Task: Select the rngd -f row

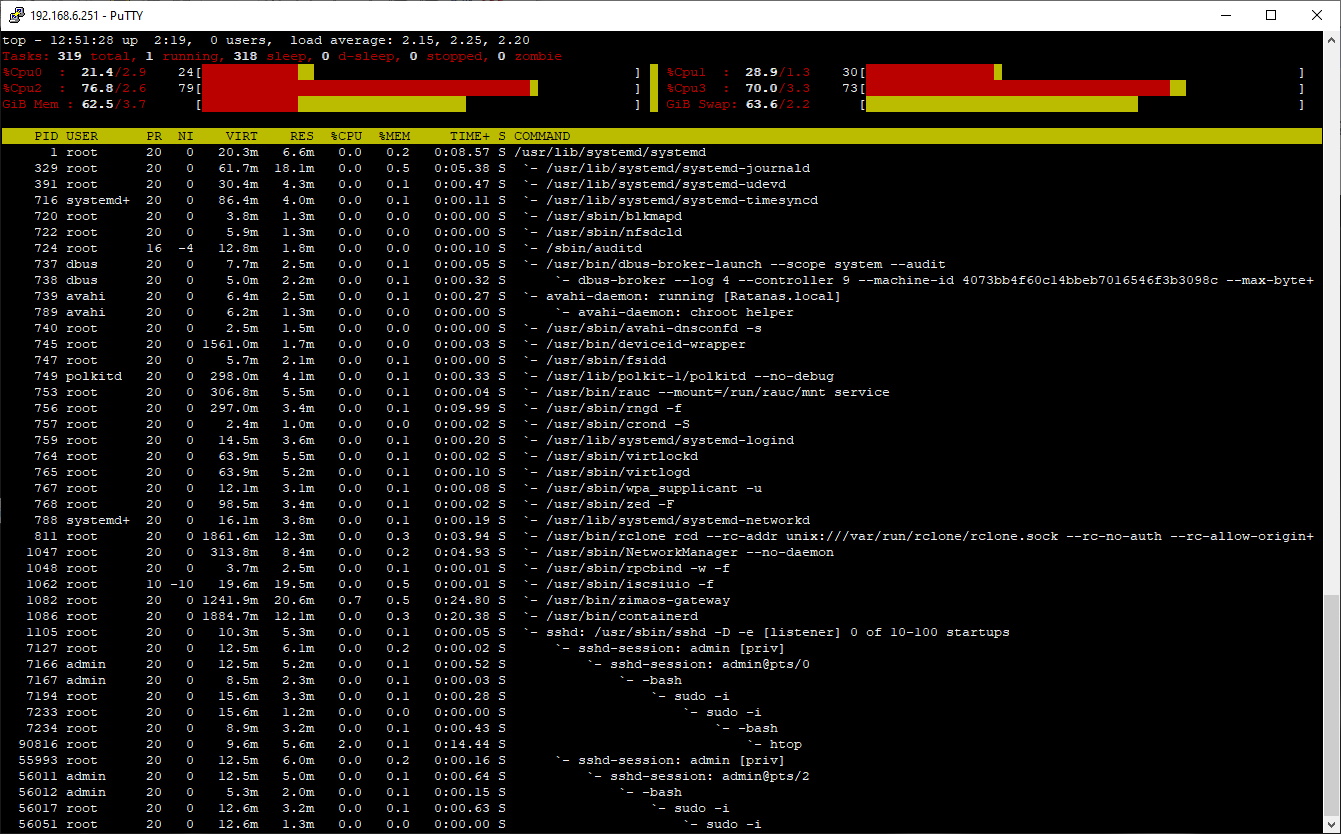Action: (x=661, y=408)
